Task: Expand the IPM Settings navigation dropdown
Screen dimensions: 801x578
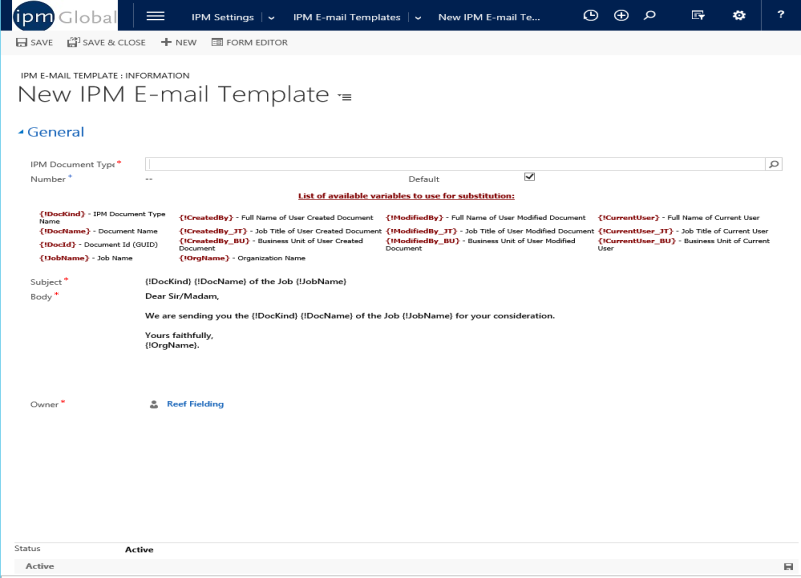Action: (x=271, y=17)
